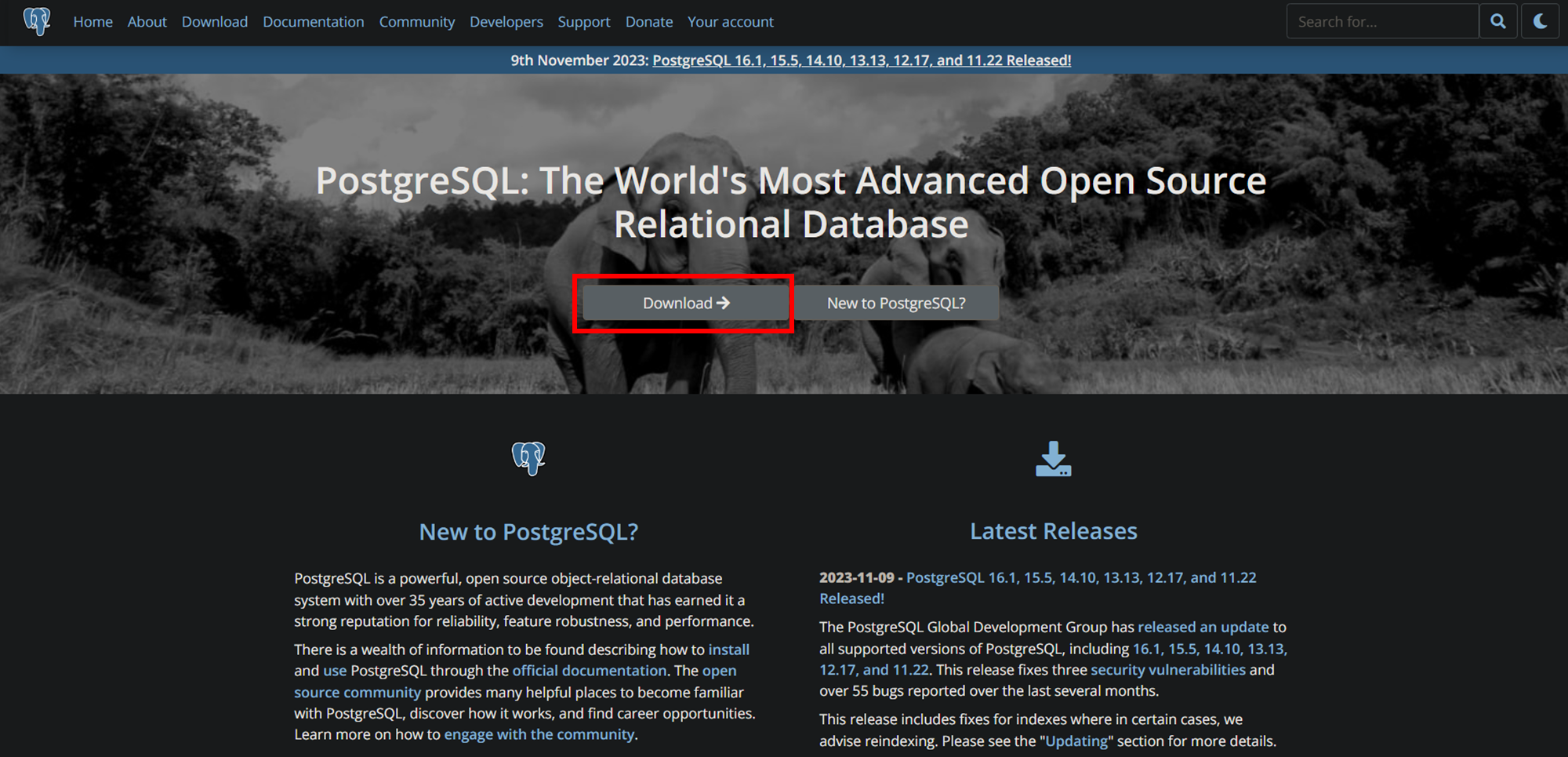Open the 2023-11-09 release headline link
This screenshot has width=1568, height=757.
1038,588
